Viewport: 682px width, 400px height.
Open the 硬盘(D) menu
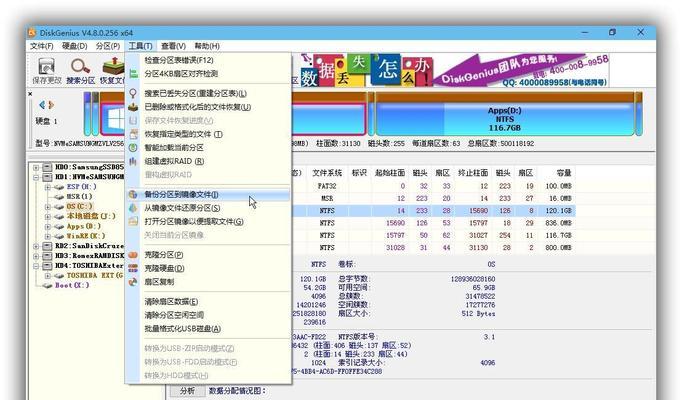coord(74,46)
